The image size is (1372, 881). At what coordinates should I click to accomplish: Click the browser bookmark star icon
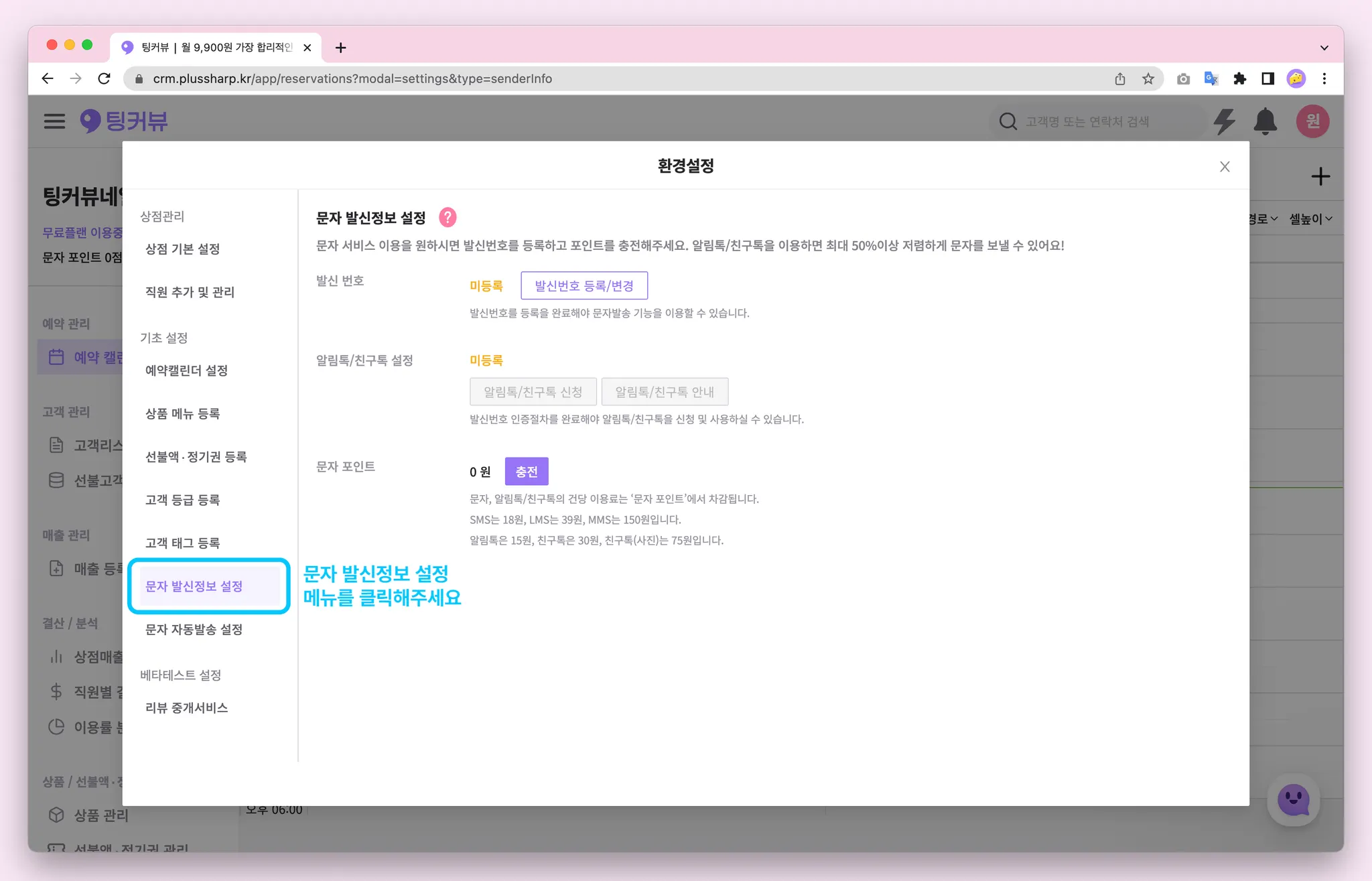pyautogui.click(x=1148, y=79)
